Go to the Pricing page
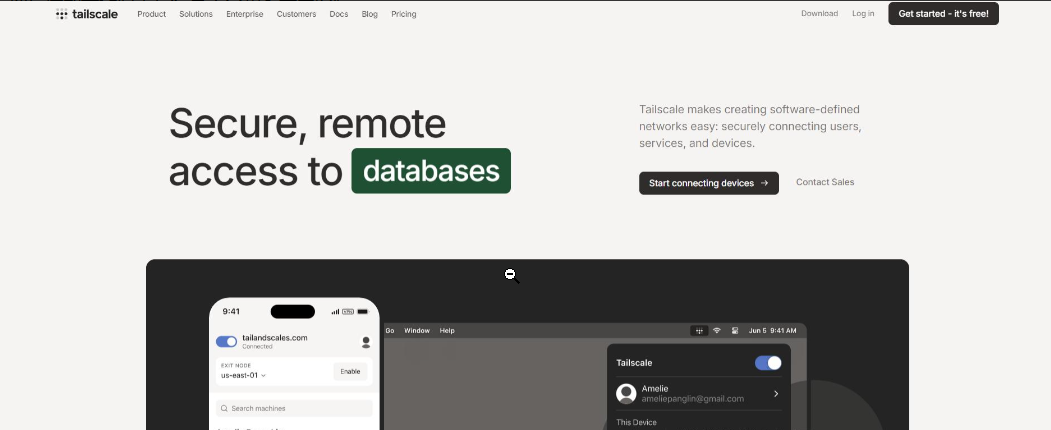The width and height of the screenshot is (1051, 430). pos(404,14)
